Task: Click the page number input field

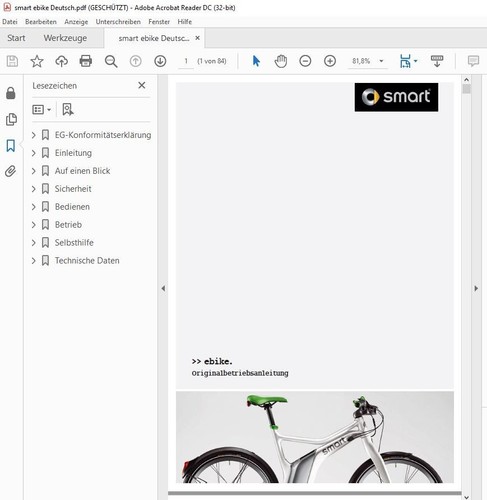Action: click(x=186, y=61)
